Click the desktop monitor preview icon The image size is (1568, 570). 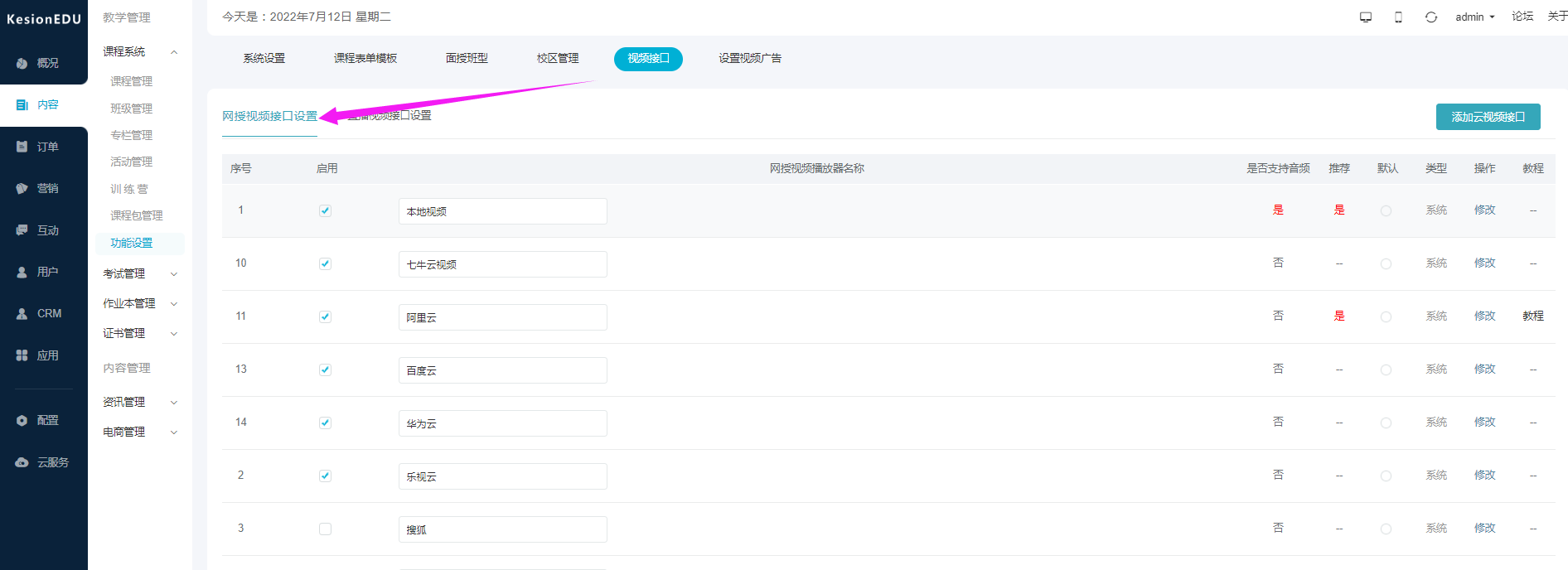point(1366,17)
